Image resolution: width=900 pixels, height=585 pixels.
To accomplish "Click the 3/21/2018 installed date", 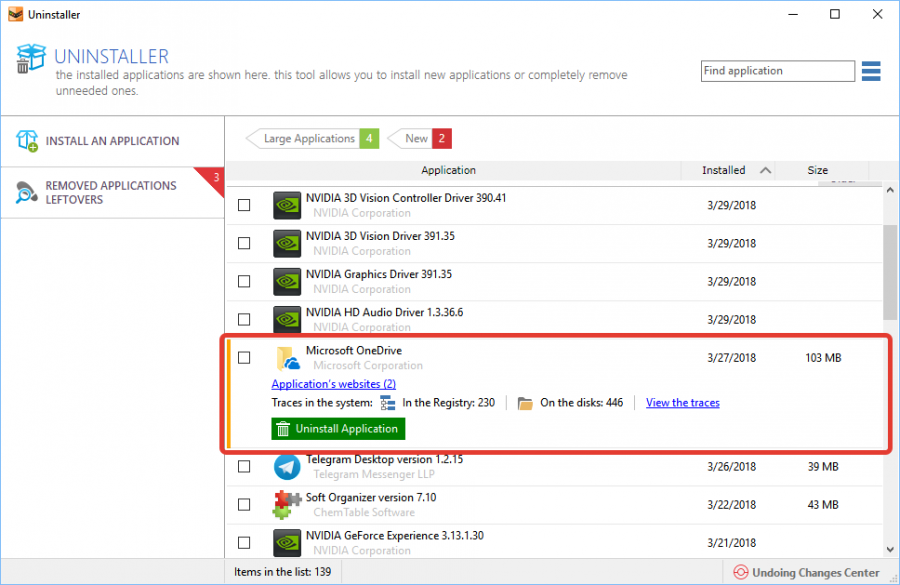I will pos(731,543).
